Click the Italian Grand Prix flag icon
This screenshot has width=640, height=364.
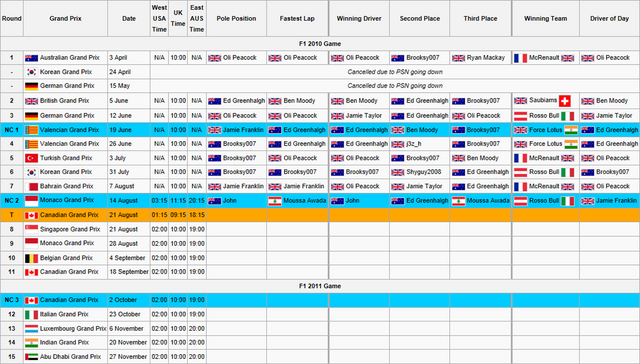tap(31, 315)
